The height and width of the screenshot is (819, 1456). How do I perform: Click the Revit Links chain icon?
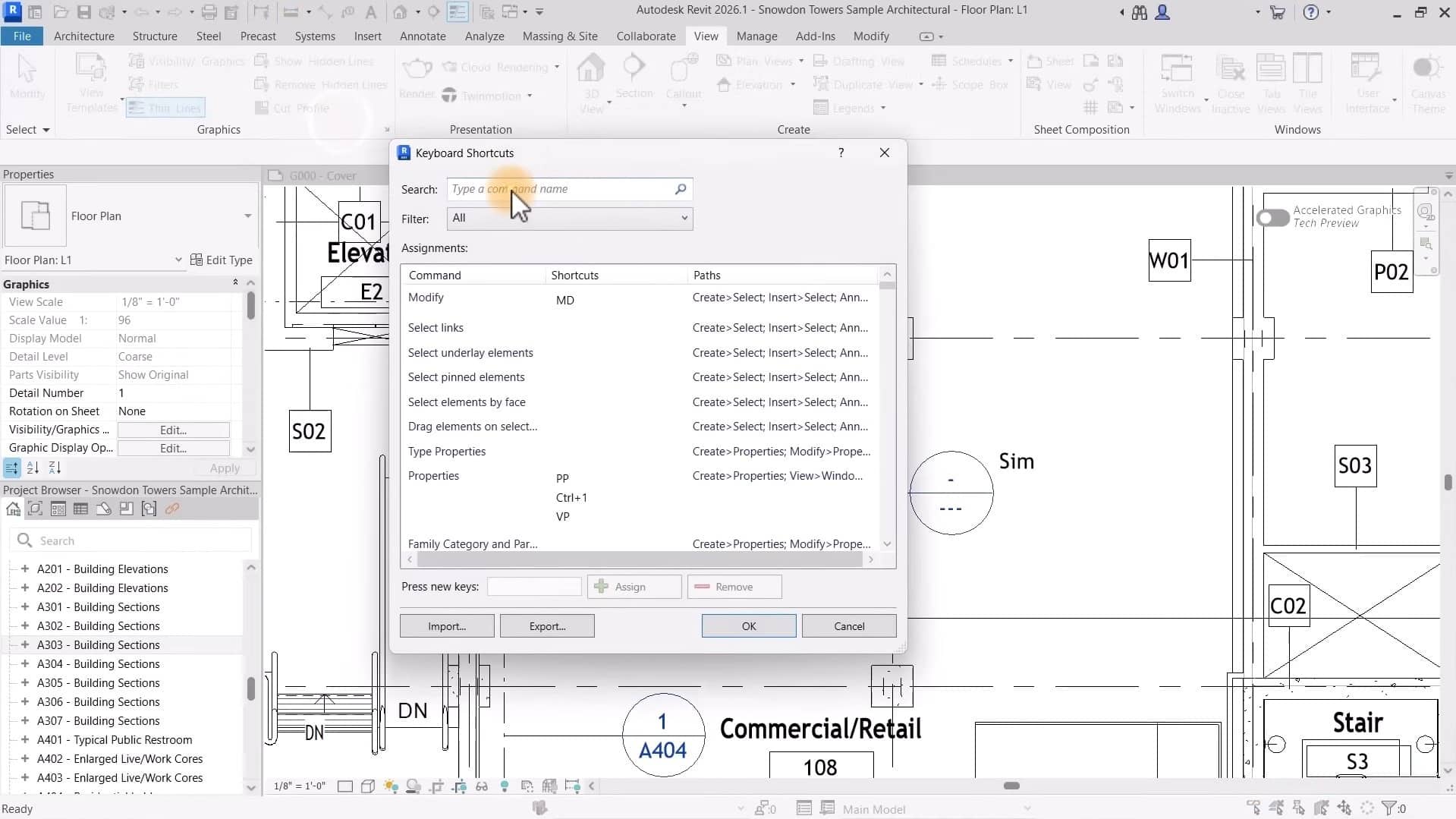pos(172,509)
